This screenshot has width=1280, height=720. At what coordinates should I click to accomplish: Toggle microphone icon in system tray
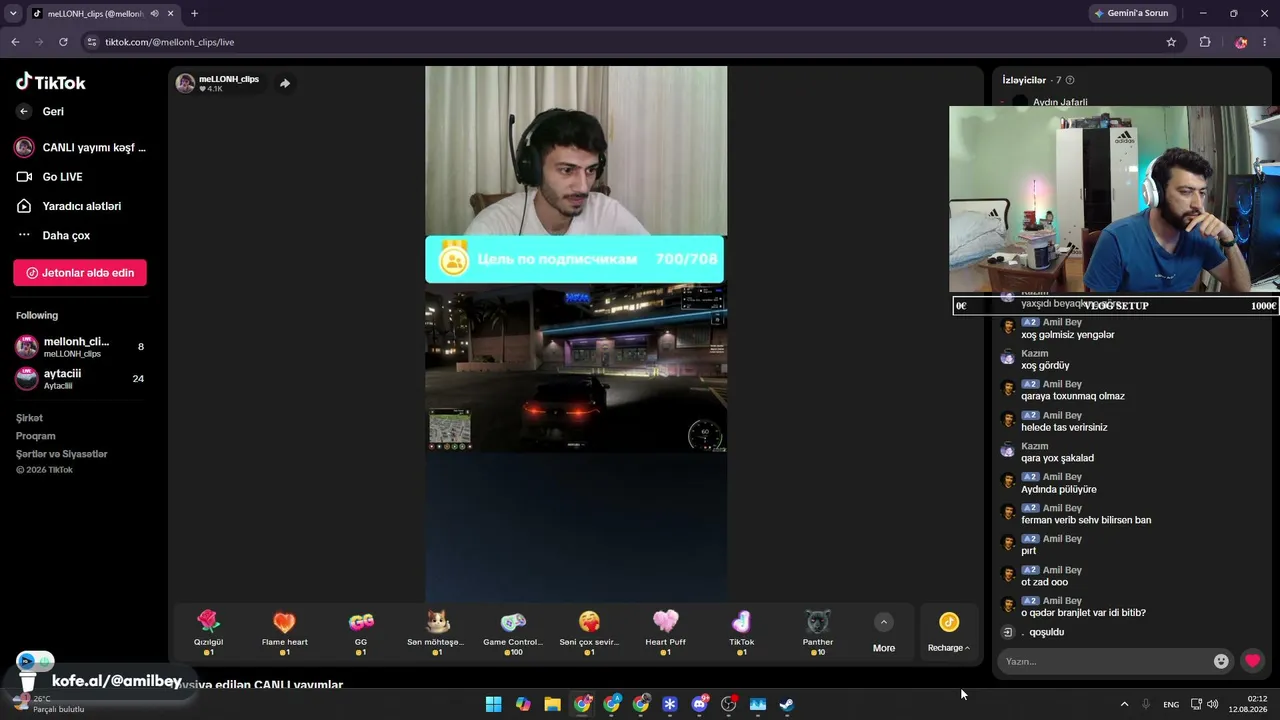[1146, 704]
